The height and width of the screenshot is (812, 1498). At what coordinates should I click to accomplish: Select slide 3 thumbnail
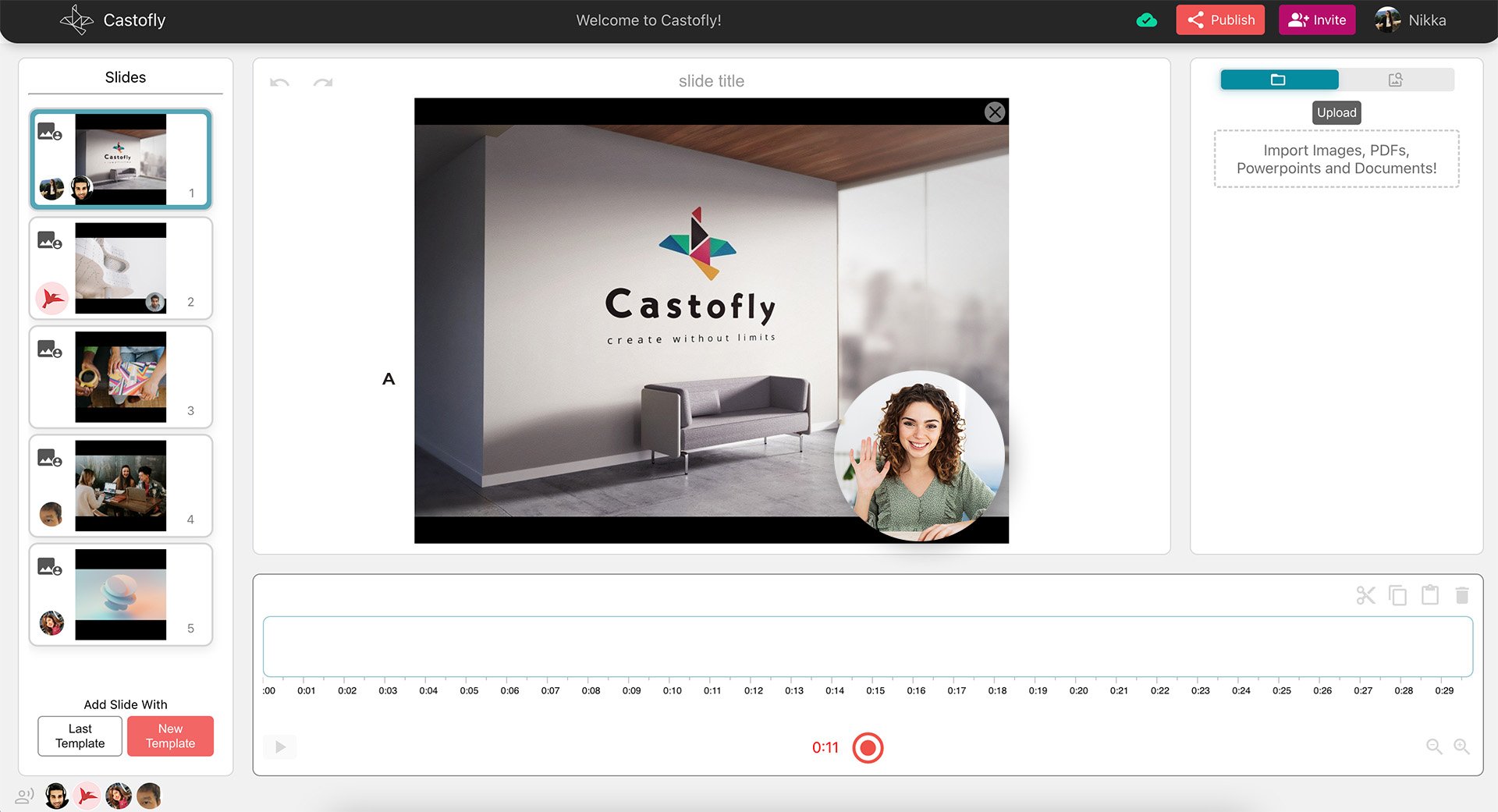point(121,377)
